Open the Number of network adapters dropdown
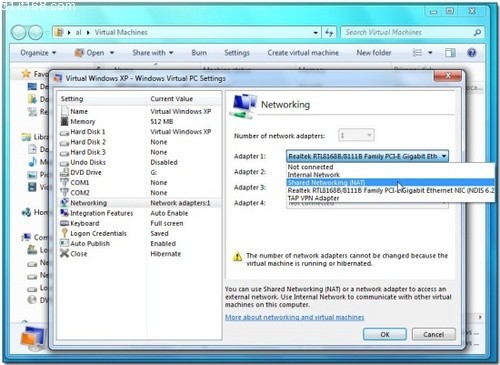The image size is (500, 365). point(356,135)
